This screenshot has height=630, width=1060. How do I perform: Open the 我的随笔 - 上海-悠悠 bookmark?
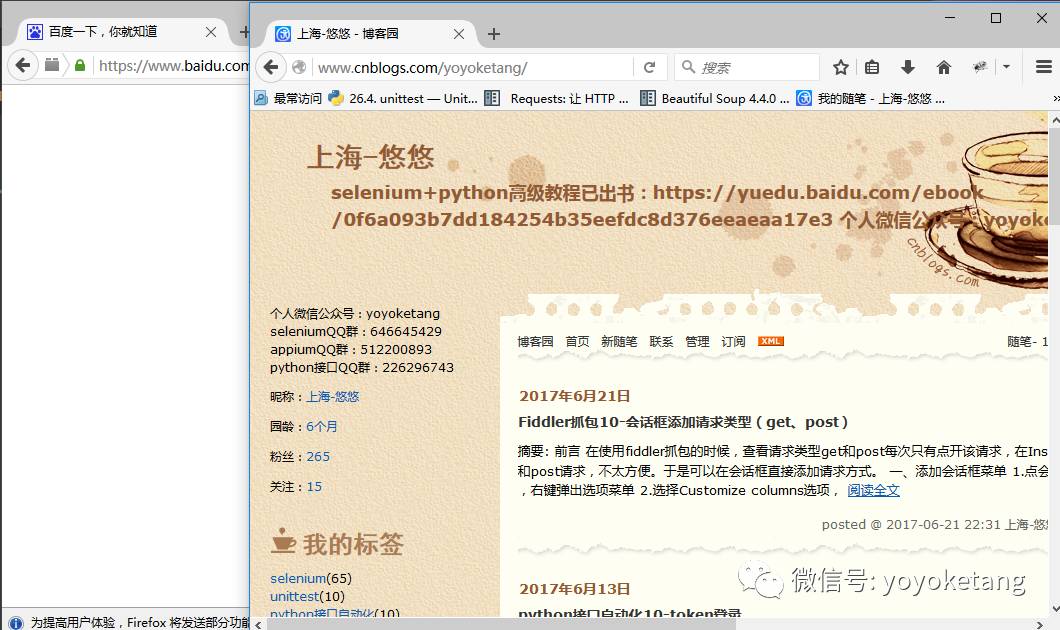[x=871, y=99]
